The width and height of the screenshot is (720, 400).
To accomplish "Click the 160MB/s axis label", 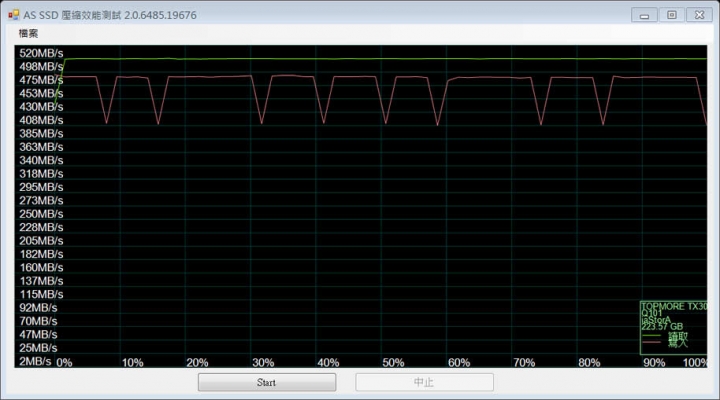I will pos(41,267).
